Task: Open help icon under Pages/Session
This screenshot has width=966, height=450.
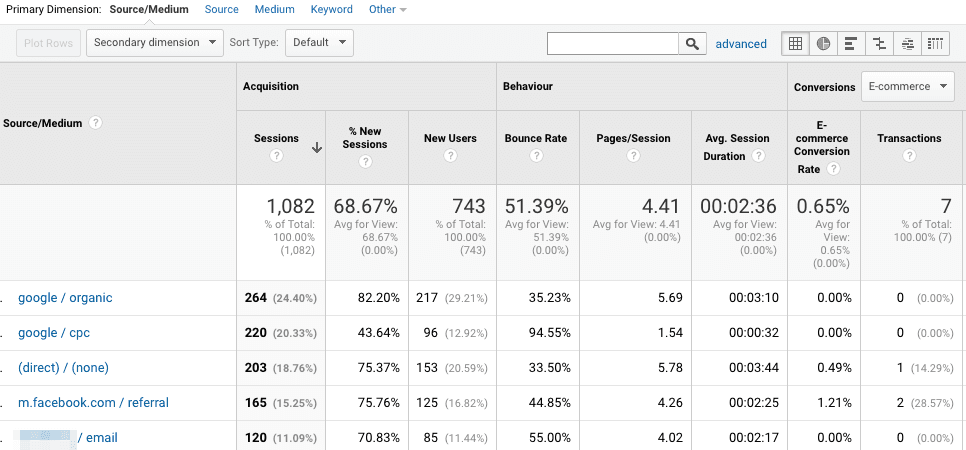Action: coord(633,156)
